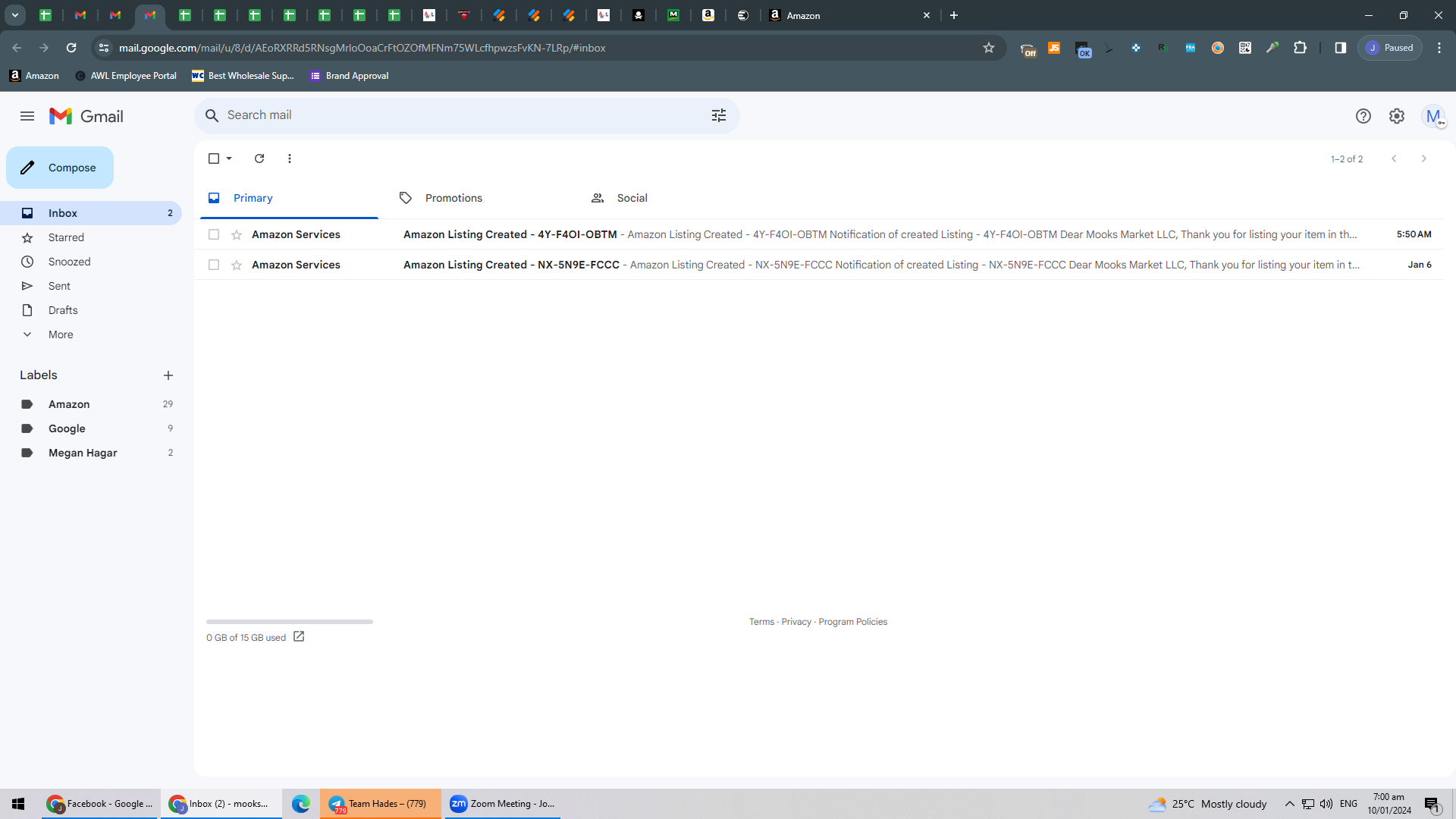1456x819 pixels.
Task: Open Chrome side panel icon
Action: pos(1341,48)
